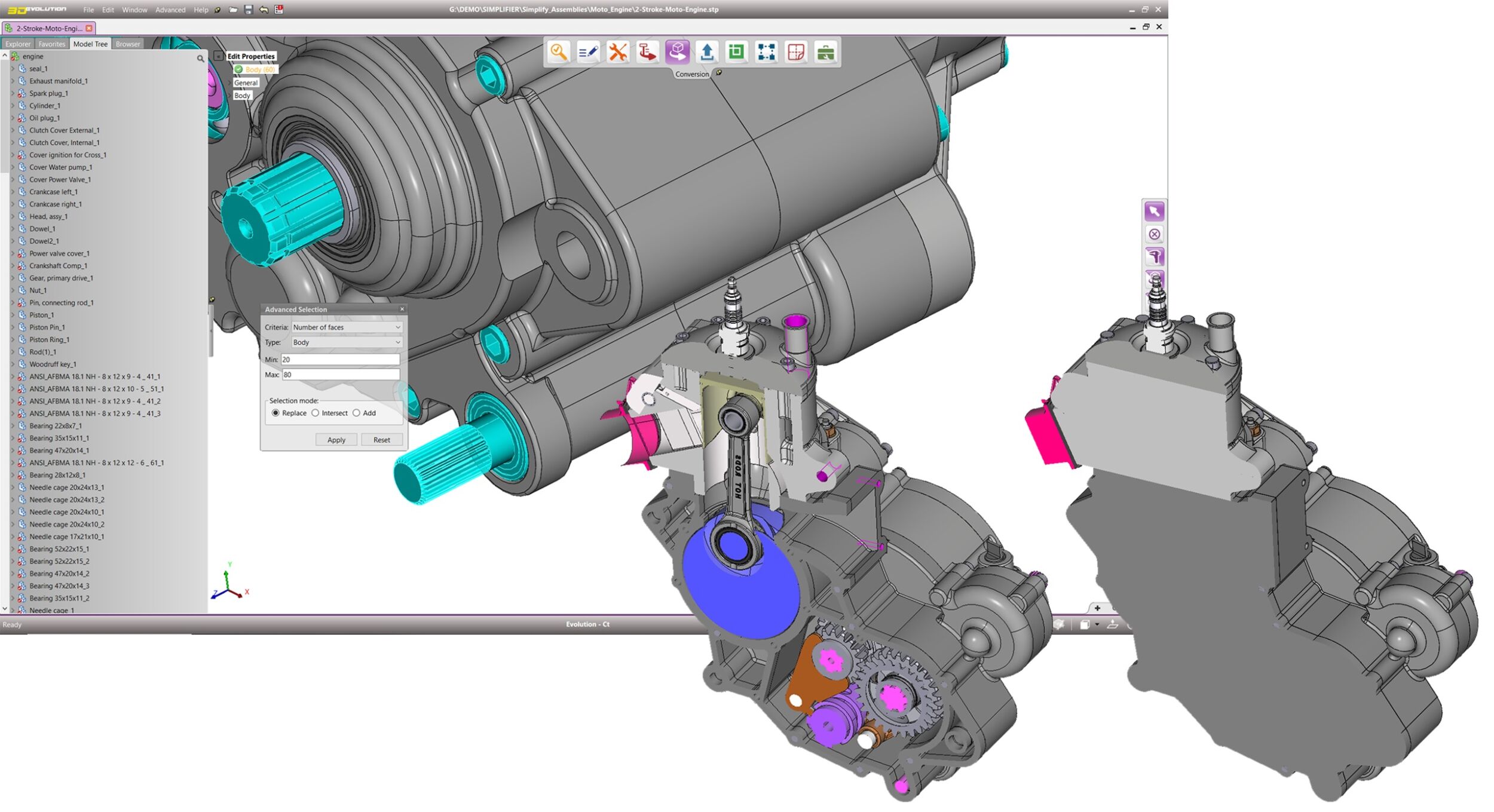Choose the Intersect selection mode
The height and width of the screenshot is (812, 1494).
[x=316, y=413]
